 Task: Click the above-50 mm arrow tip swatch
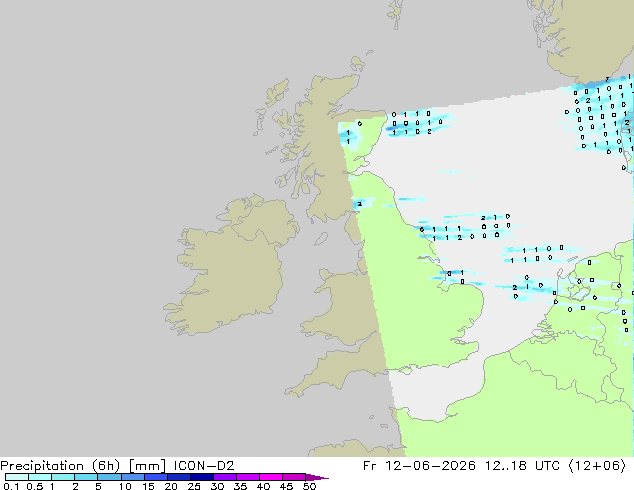(317, 477)
